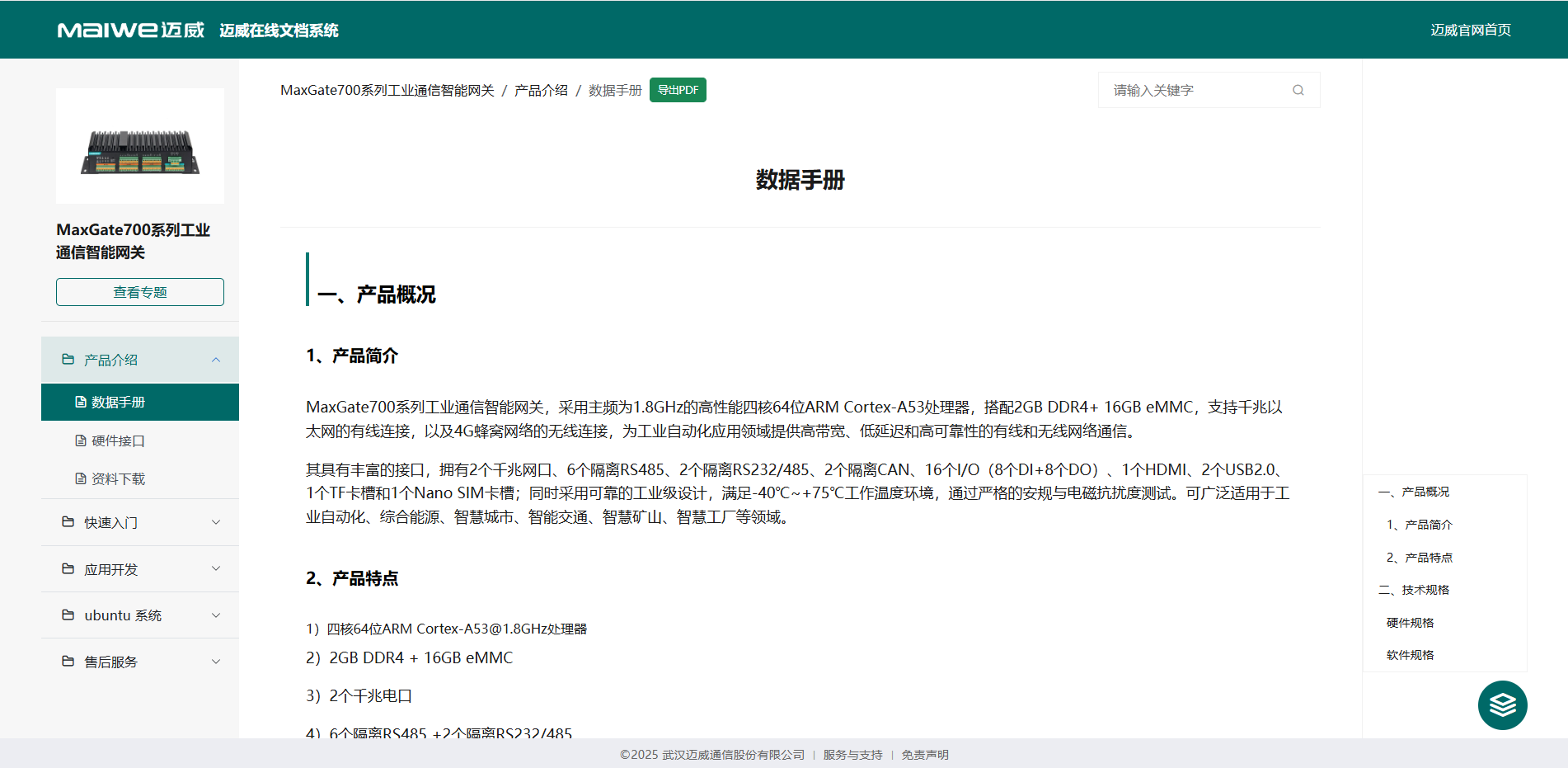Screen dimensions: 1568x768
Task: Click the MaxGate700 product thumbnail image
Action: 140,146
